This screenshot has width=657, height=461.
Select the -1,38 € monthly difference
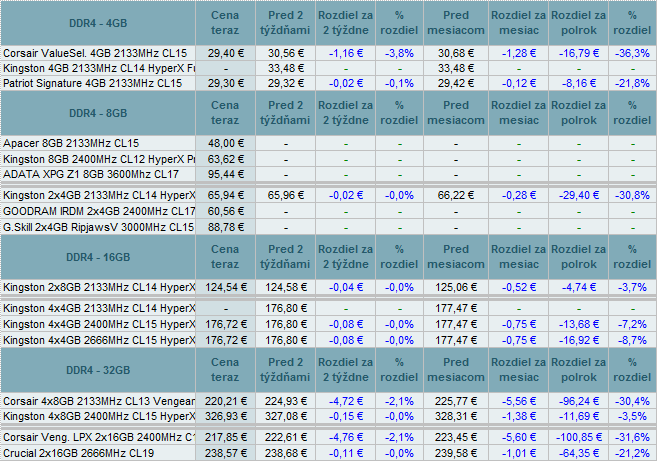click(x=519, y=417)
